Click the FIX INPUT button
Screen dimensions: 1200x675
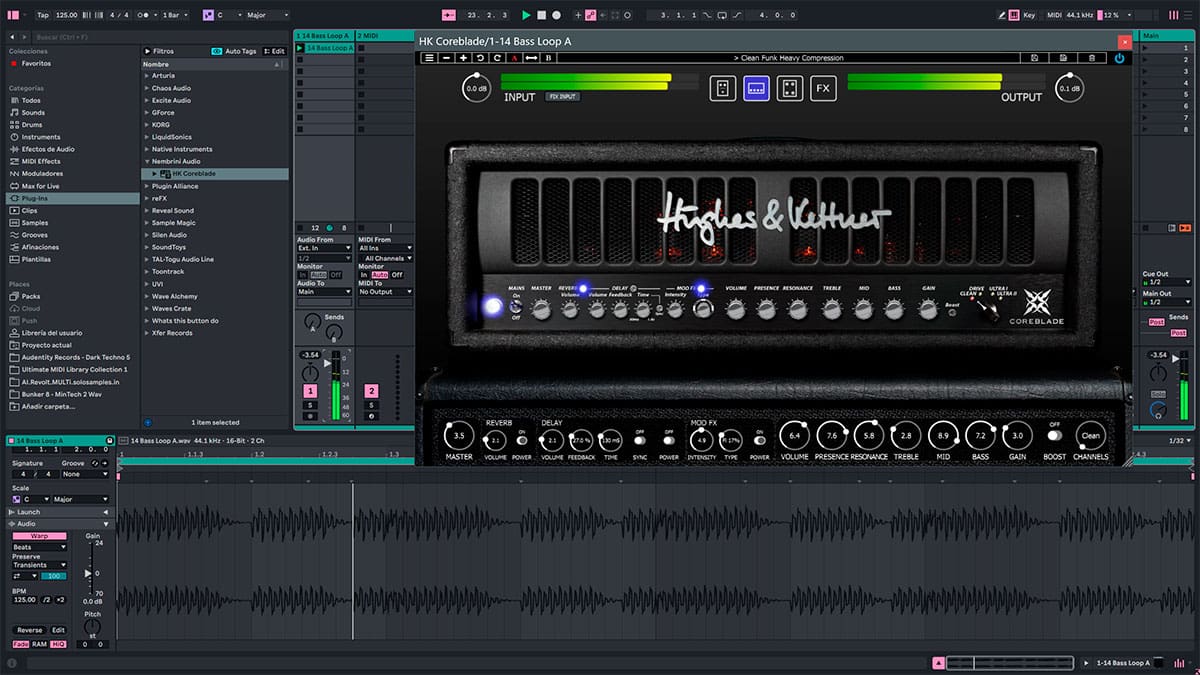(x=563, y=96)
